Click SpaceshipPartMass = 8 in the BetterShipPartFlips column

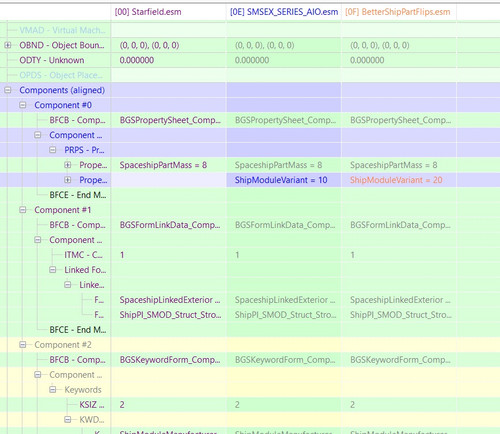[394, 165]
